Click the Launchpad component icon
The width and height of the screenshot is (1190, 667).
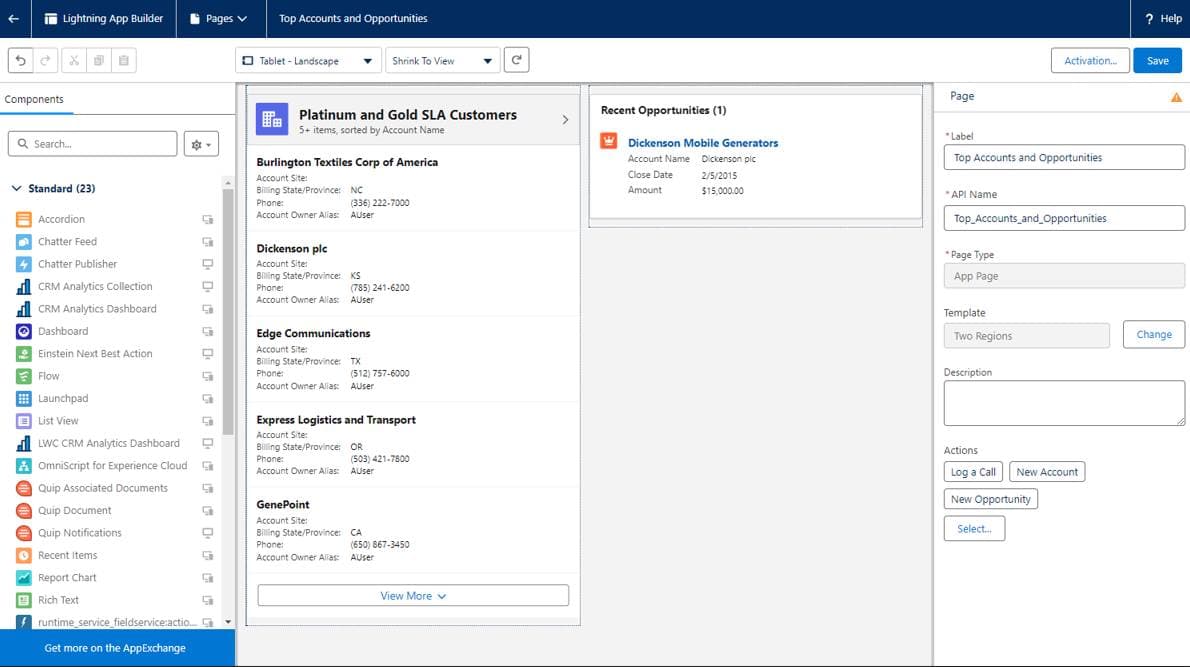tap(25, 398)
